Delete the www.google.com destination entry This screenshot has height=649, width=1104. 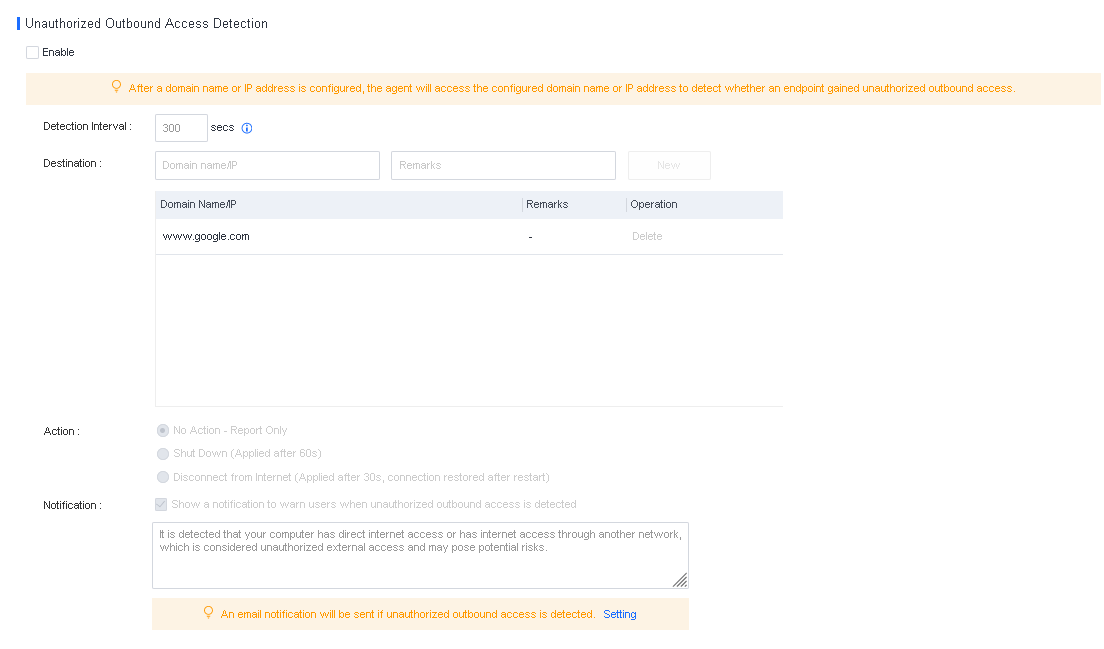[x=647, y=237]
